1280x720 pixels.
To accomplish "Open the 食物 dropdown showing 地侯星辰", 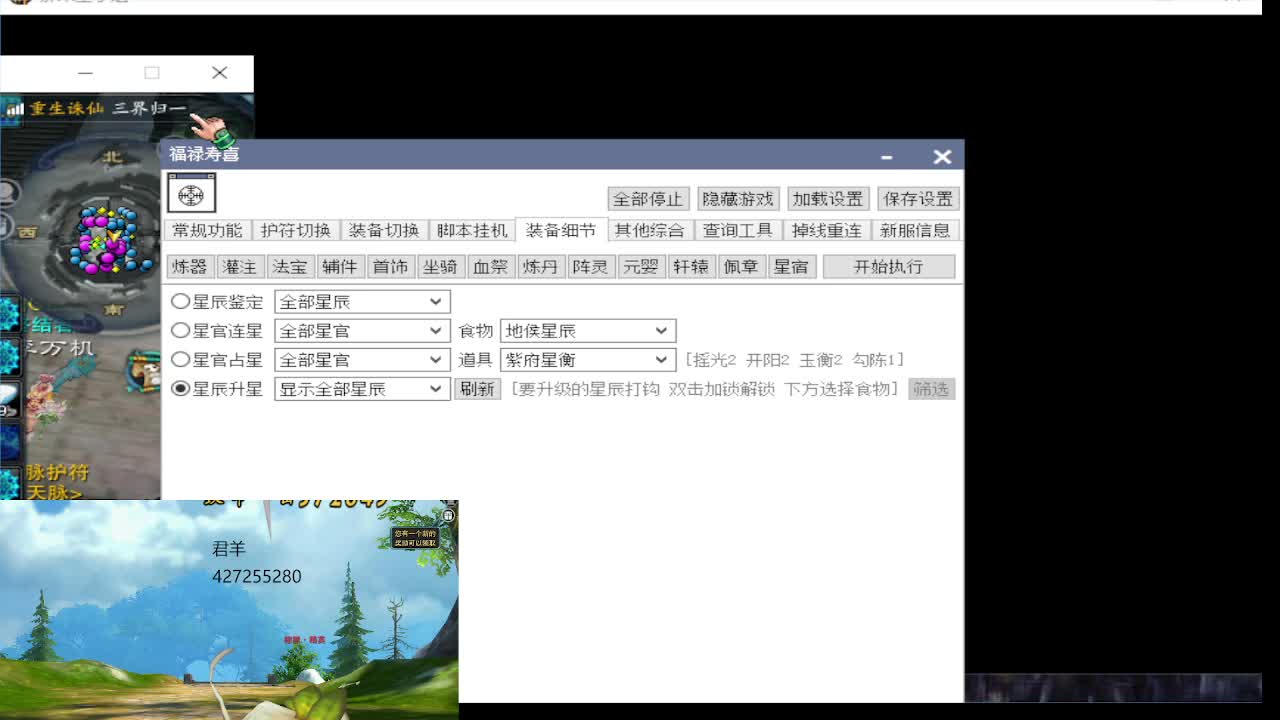I will [x=587, y=331].
